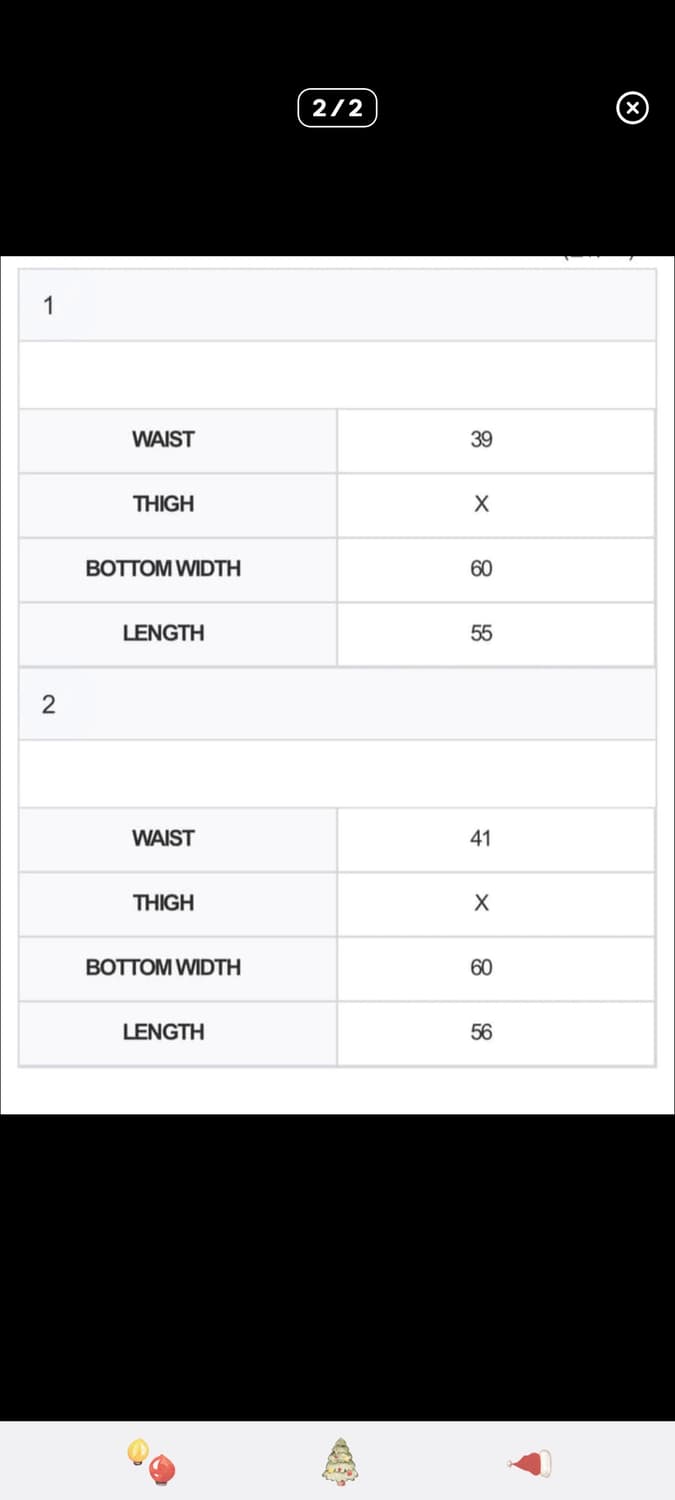Click the size 1 THIGH label
Screen dimensions: 675x1500
(163, 504)
